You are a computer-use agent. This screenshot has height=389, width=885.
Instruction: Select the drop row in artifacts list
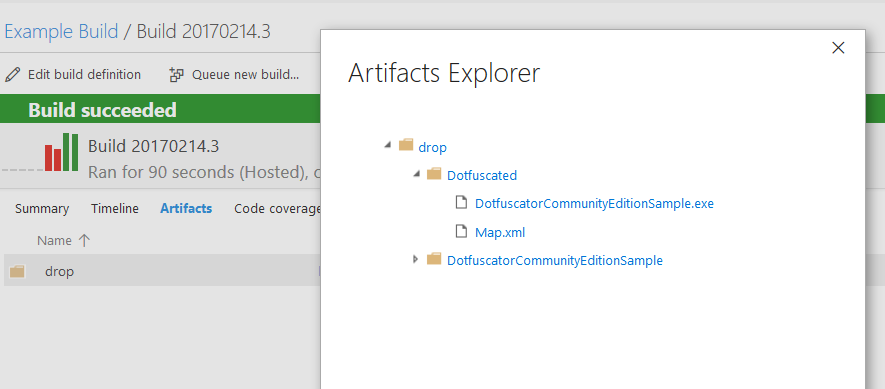162,271
